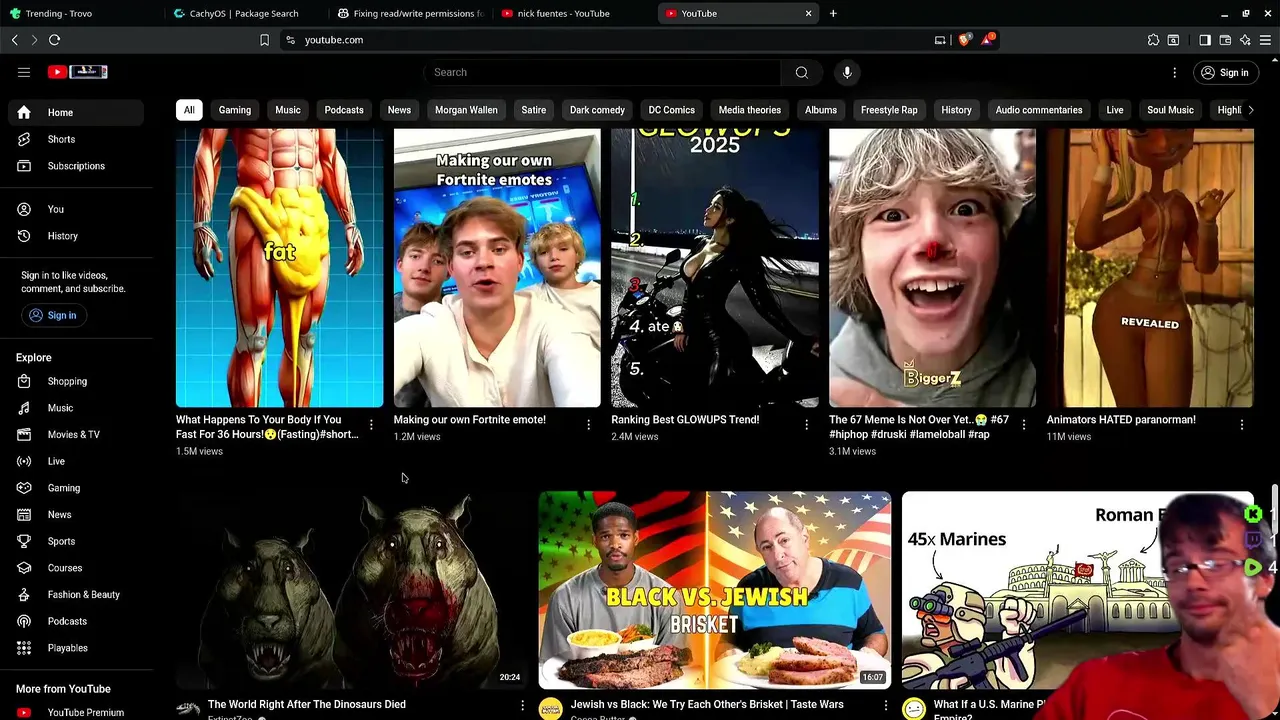Start voice search with the microphone

pos(847,72)
